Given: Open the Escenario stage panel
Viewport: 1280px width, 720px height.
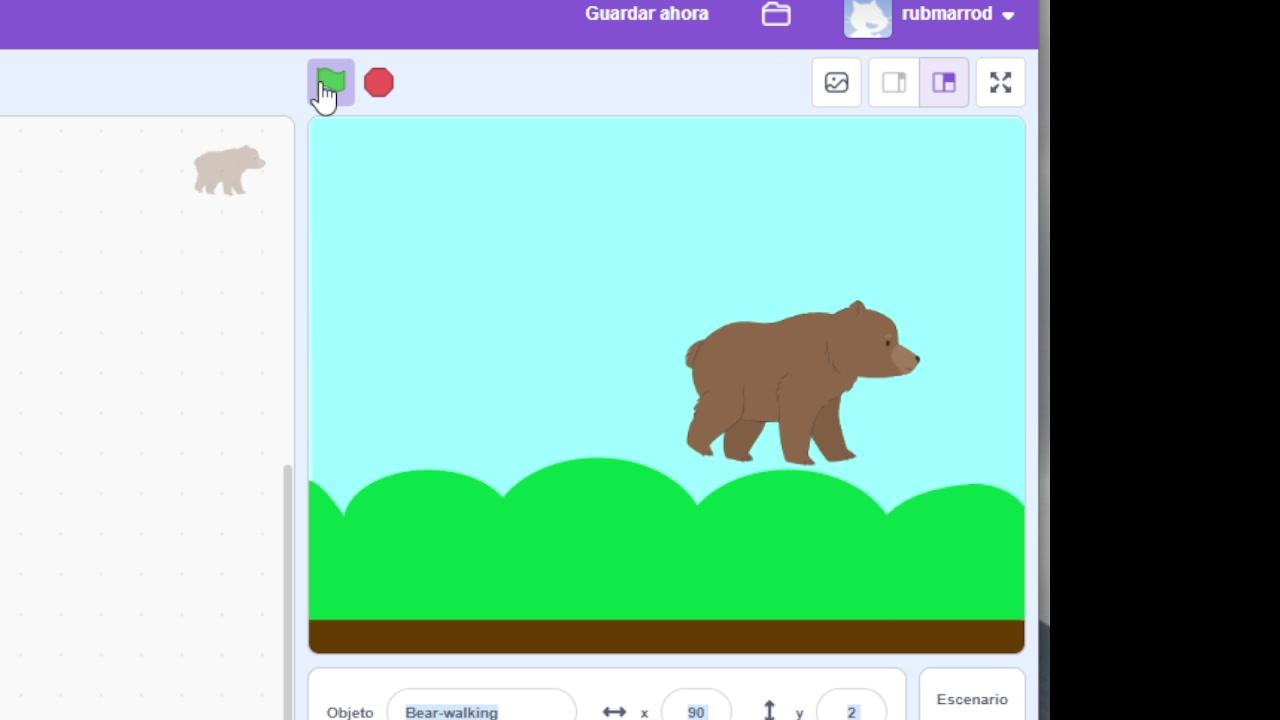Looking at the screenshot, I should (x=972, y=699).
